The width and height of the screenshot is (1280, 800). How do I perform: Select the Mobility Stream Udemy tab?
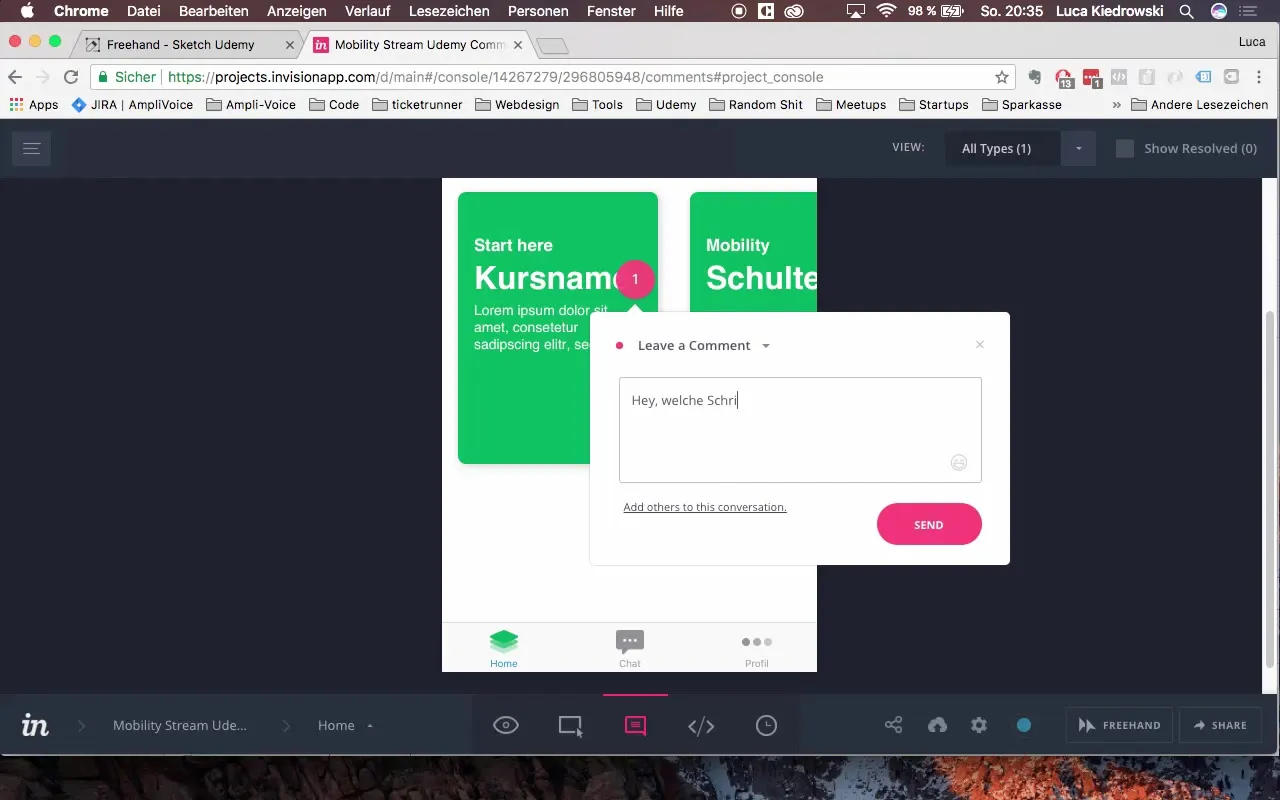[x=418, y=45]
